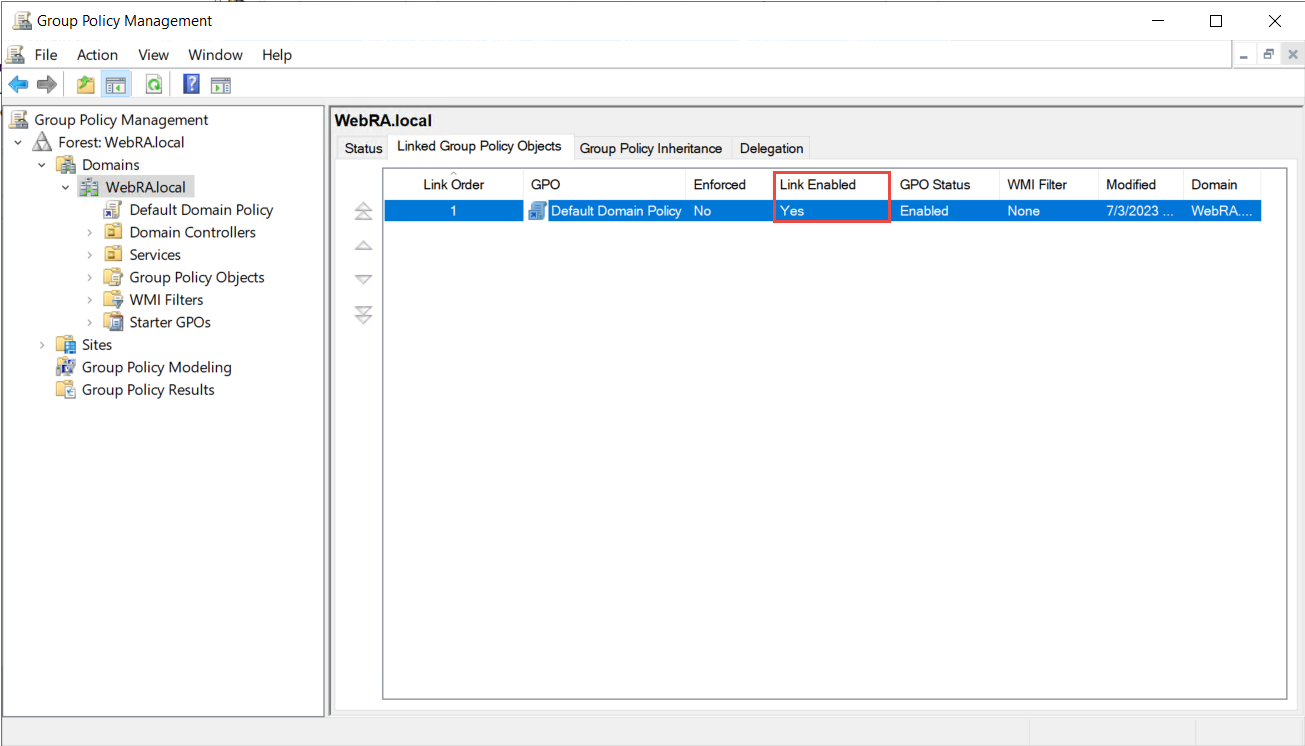
Task: Move link to bottom with double-down arrow
Action: tap(364, 315)
